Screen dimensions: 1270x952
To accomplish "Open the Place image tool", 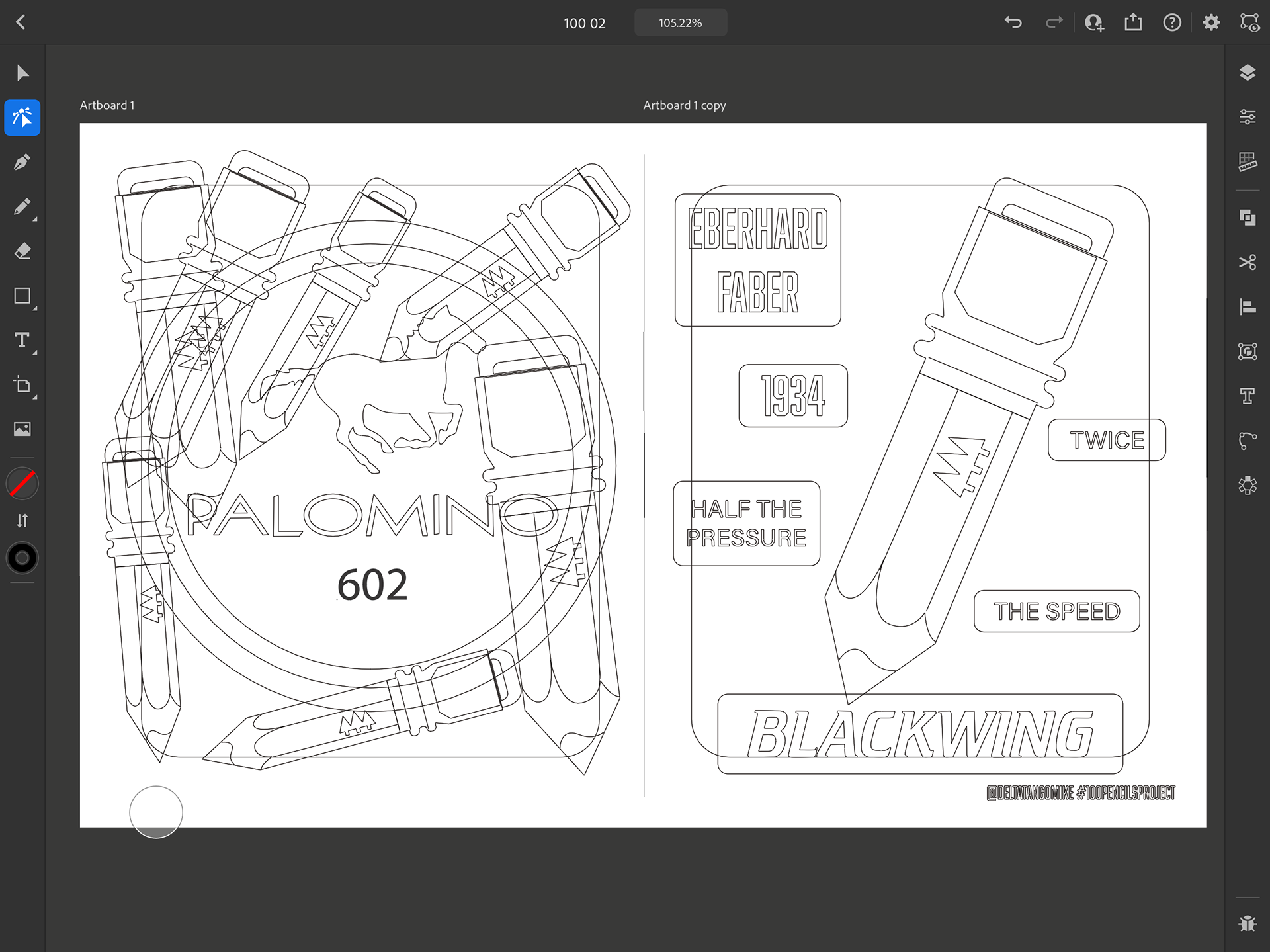I will pos(22,429).
